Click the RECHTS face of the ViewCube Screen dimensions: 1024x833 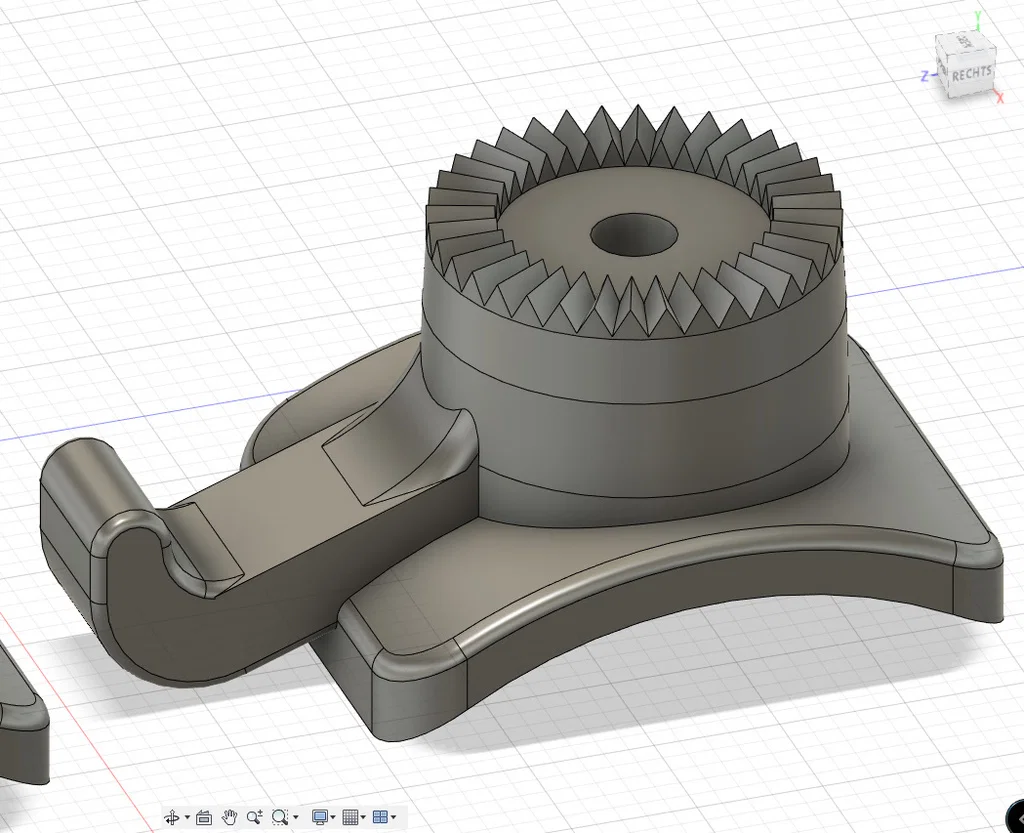pyautogui.click(x=972, y=74)
